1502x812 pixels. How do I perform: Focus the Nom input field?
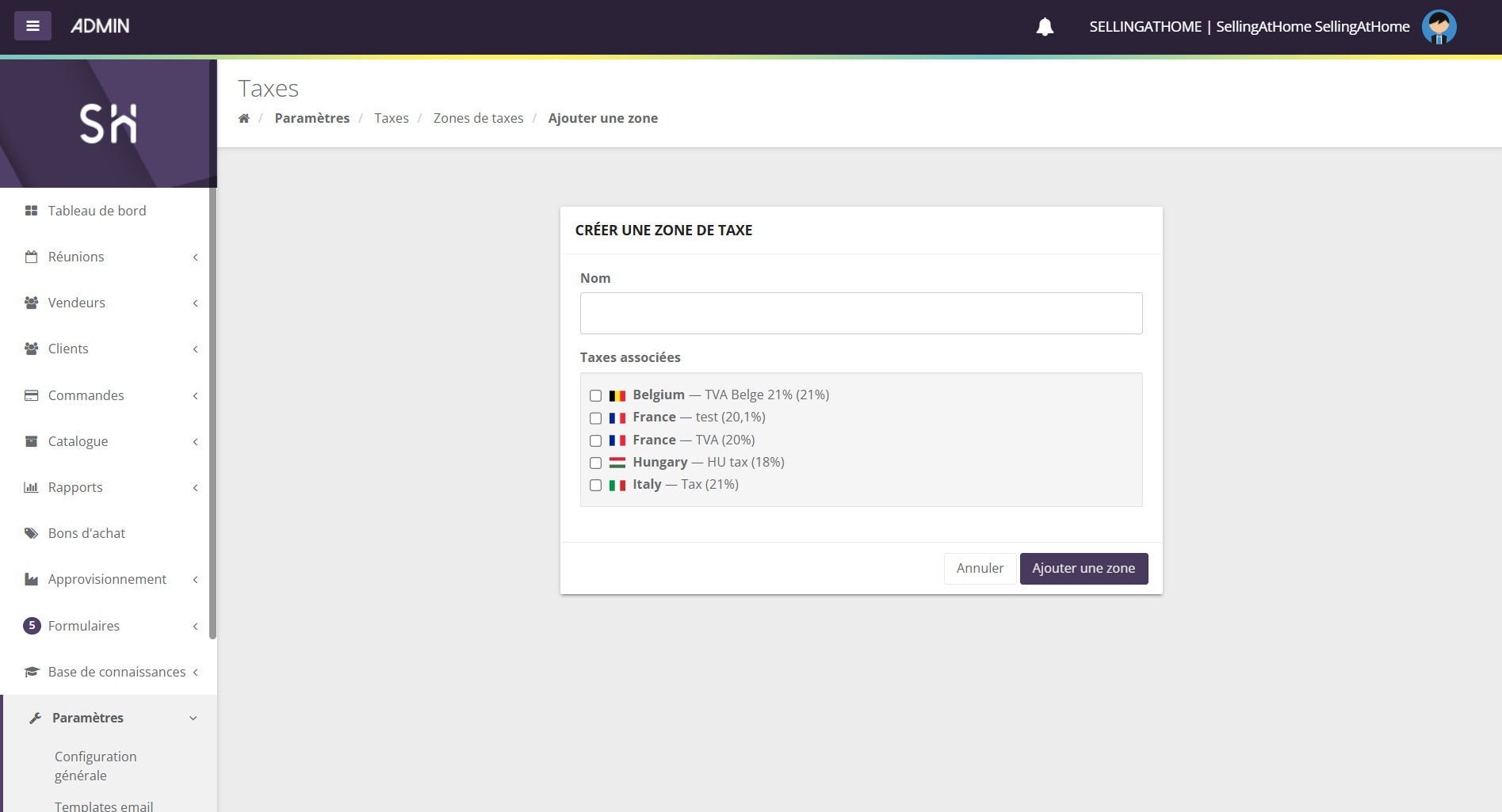coord(861,314)
